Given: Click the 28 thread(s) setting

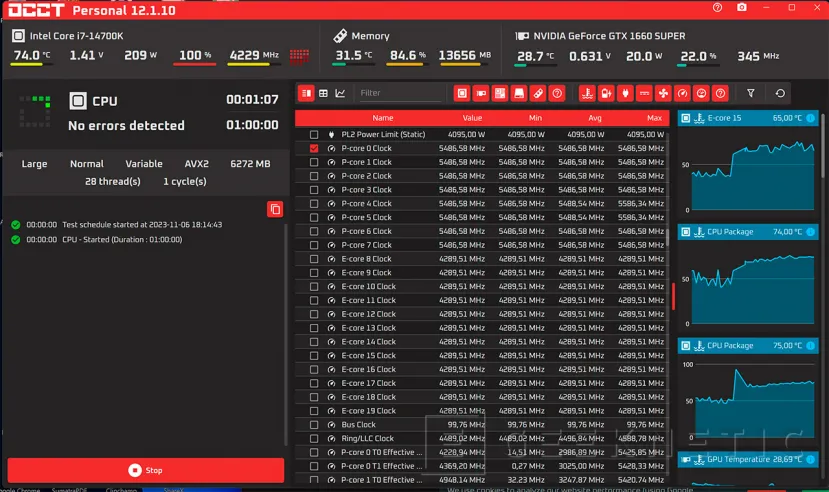Looking at the screenshot, I should (113, 181).
